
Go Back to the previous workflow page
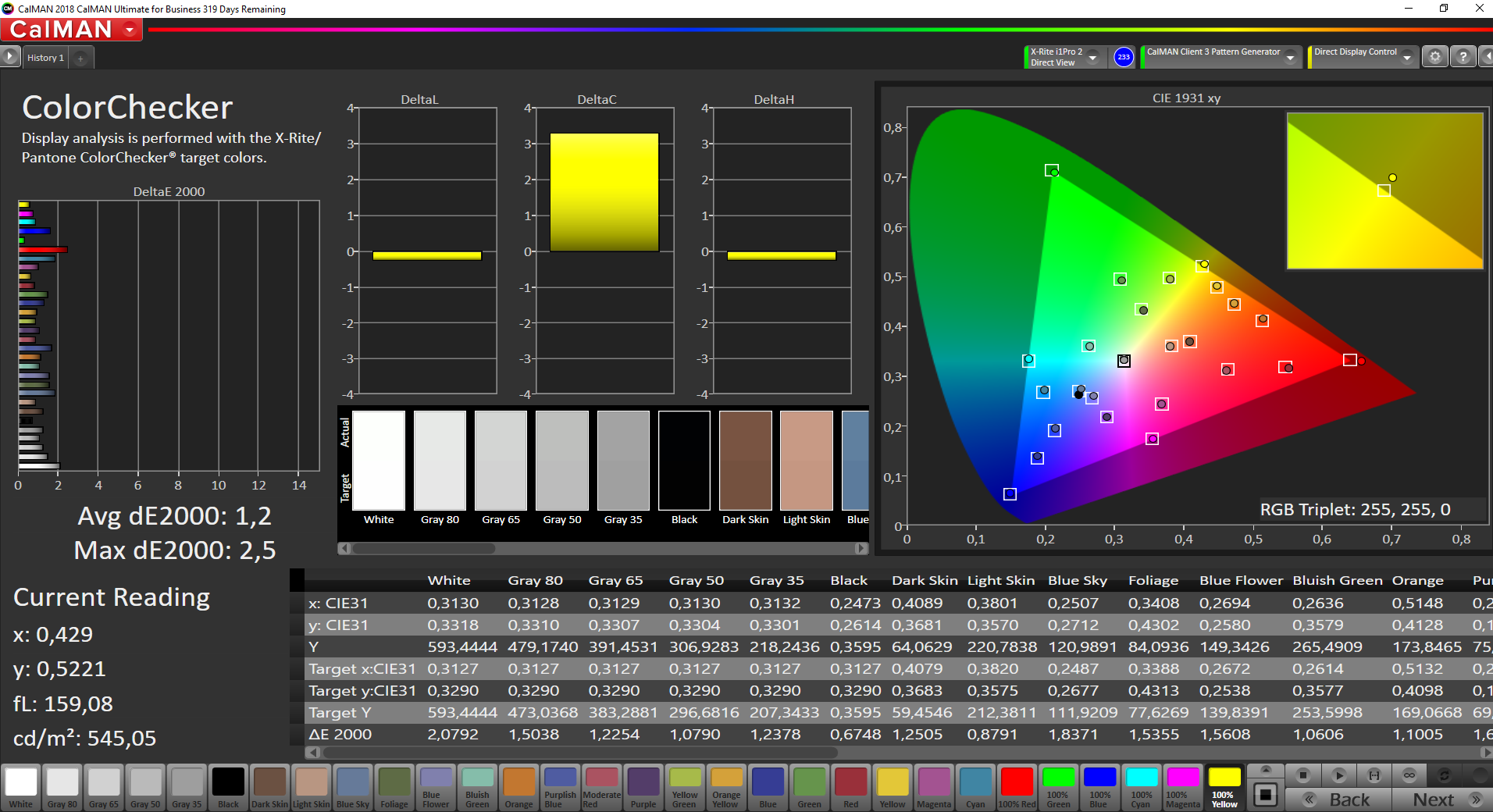(x=1338, y=800)
